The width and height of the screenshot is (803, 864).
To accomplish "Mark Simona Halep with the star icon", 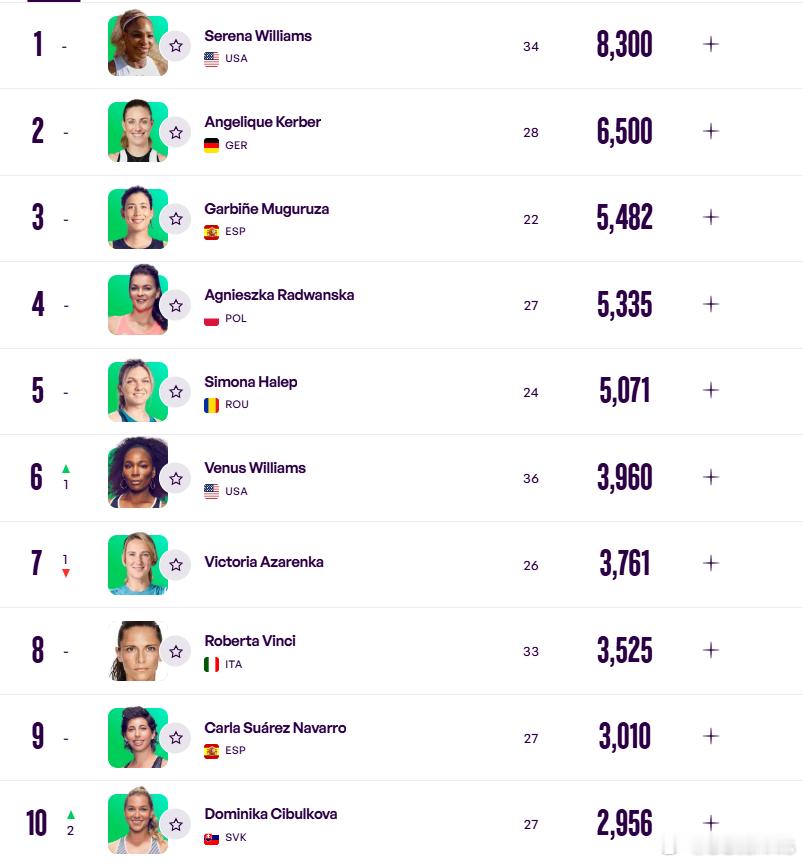I will coord(176,392).
